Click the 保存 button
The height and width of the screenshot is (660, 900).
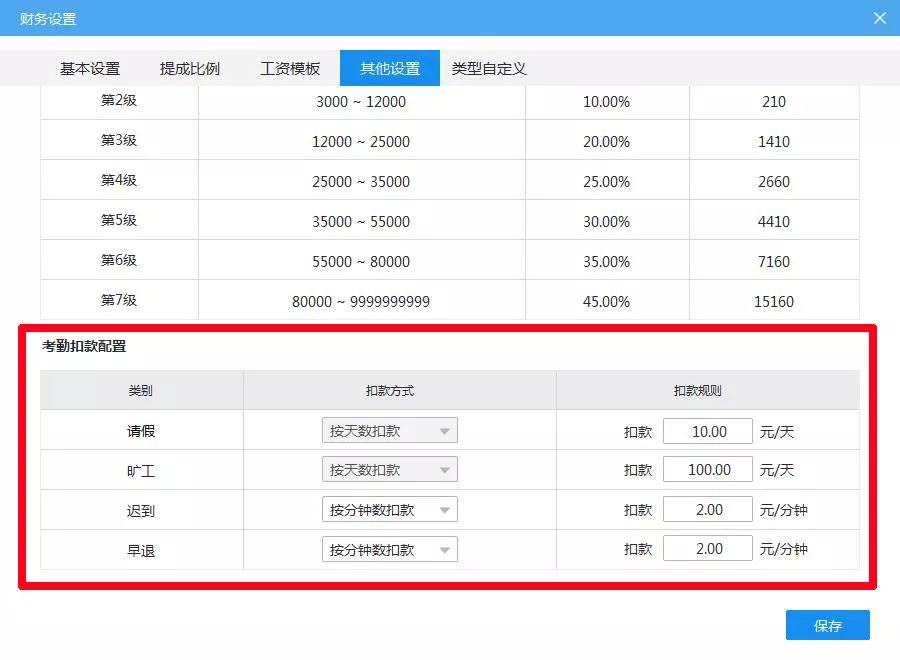coord(829,625)
